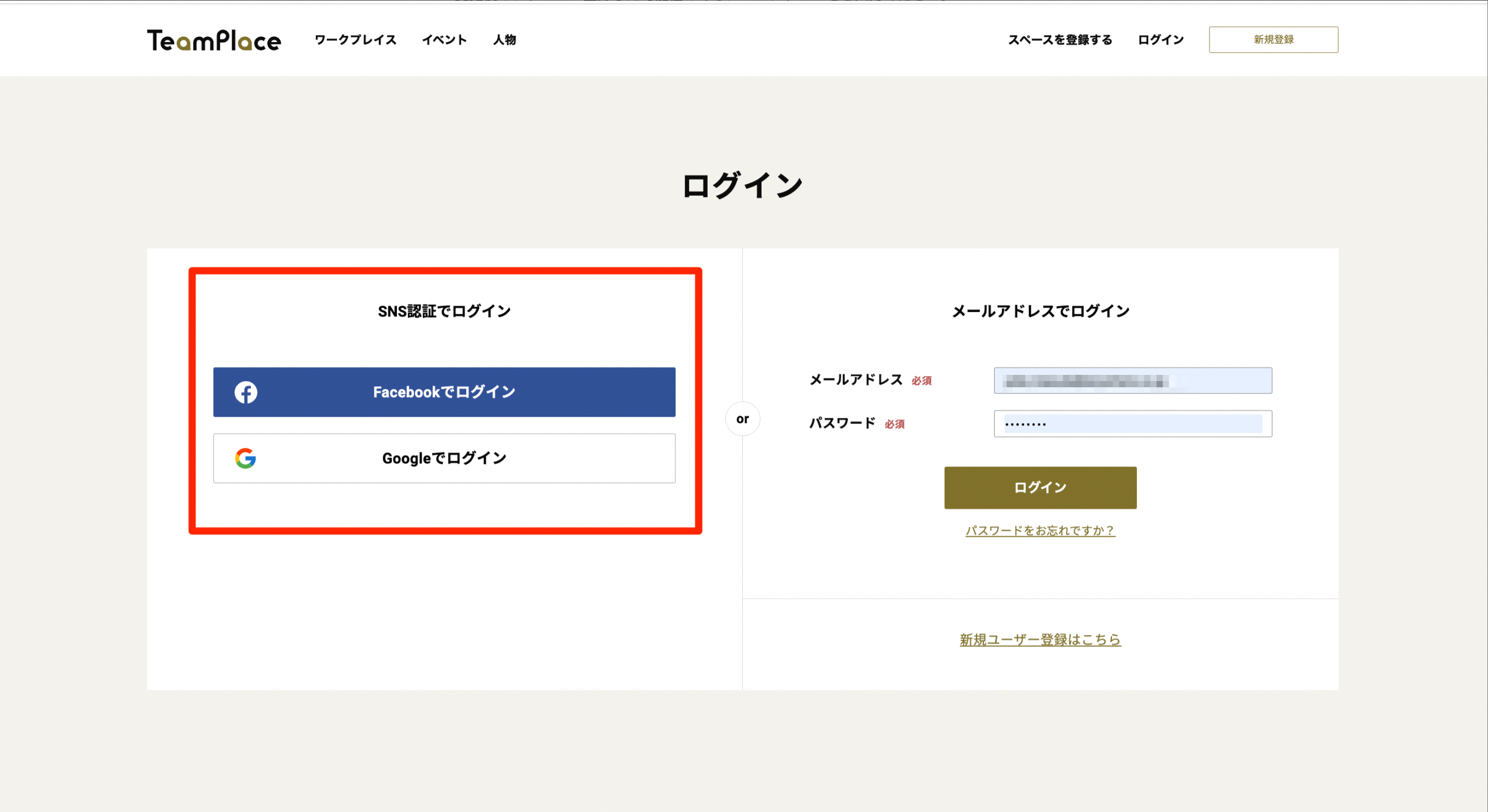
Task: Click the メールアドレスでログイン heading
Action: pyautogui.click(x=1040, y=311)
